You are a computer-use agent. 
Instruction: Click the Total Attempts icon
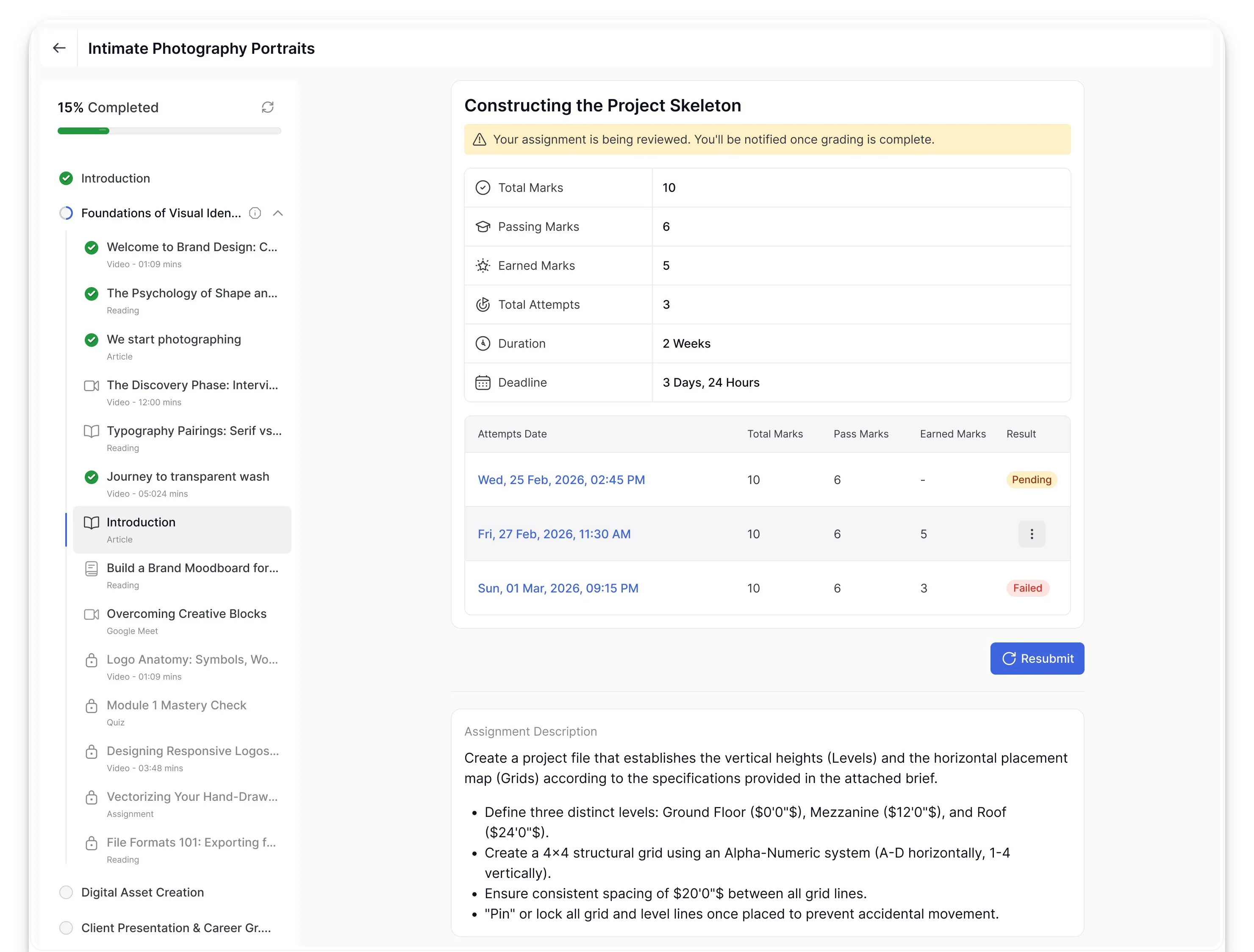483,304
